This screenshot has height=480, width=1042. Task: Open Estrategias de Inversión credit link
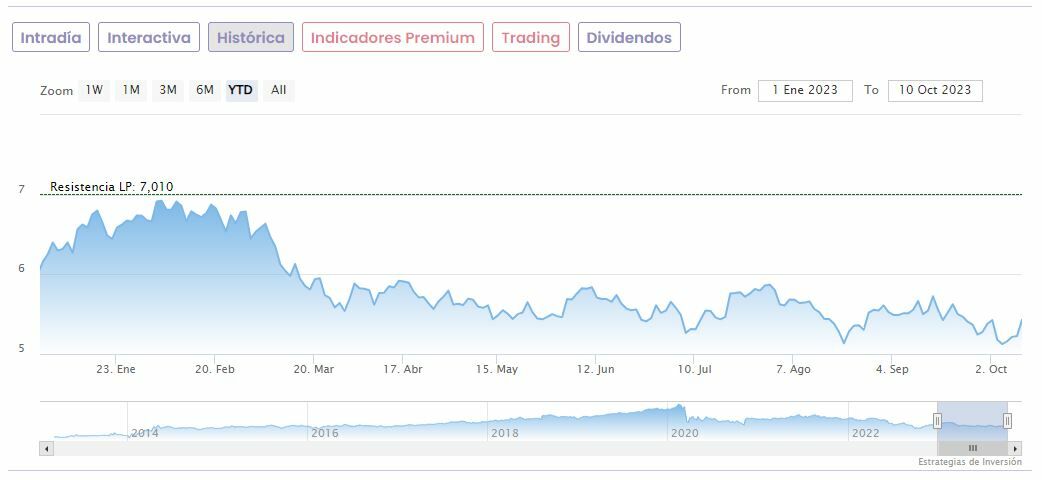(x=970, y=462)
